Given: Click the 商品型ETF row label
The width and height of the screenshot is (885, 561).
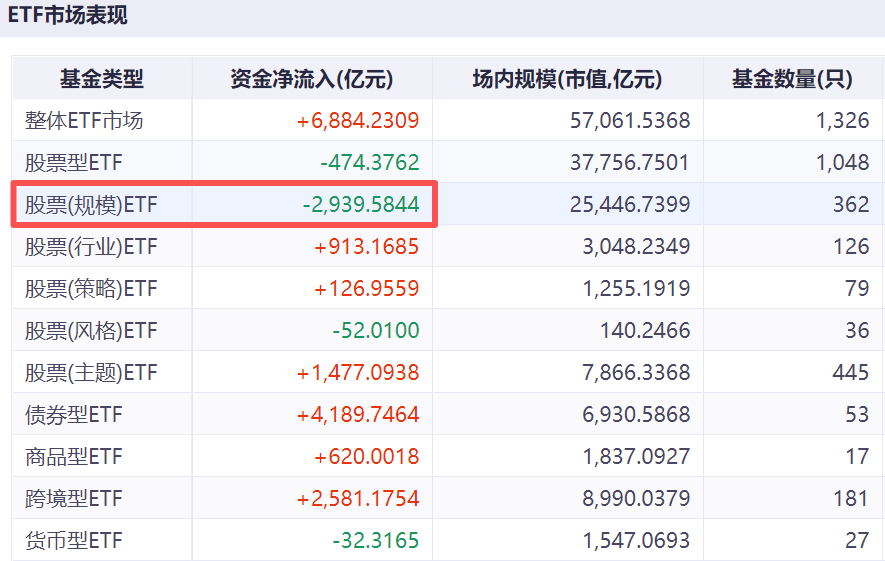Looking at the screenshot, I should coord(74,457).
